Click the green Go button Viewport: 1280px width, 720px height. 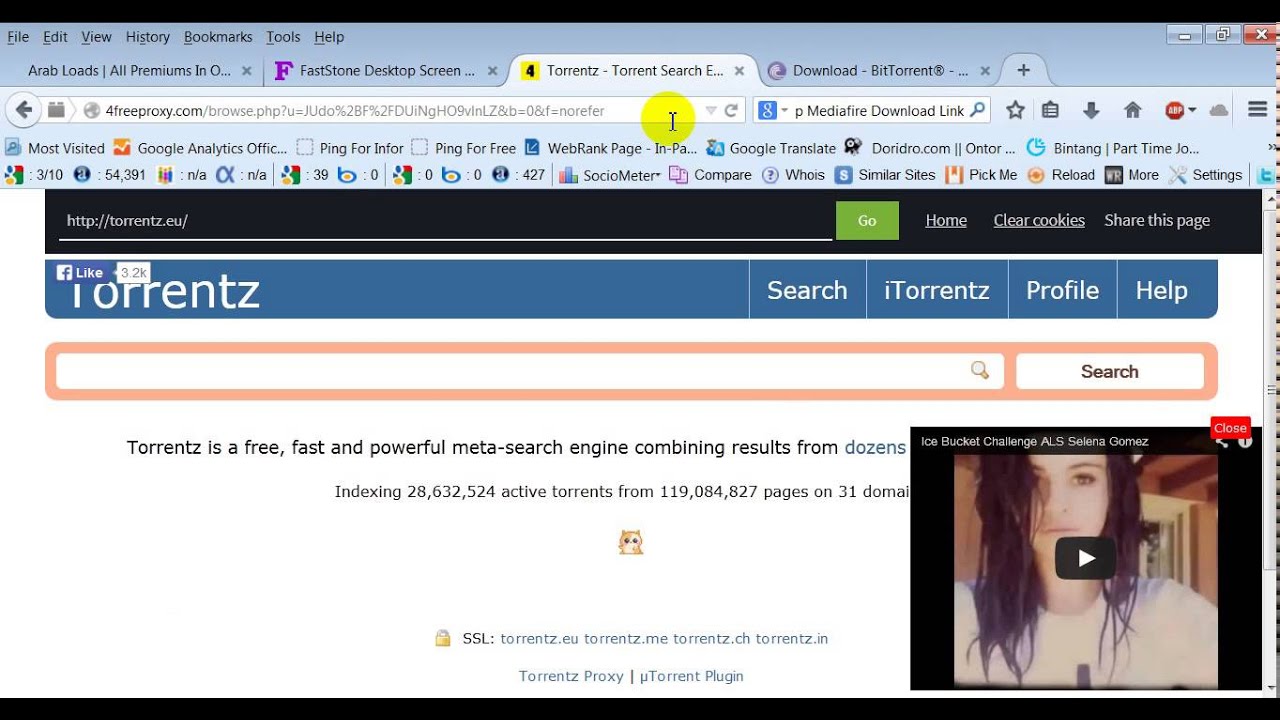click(x=867, y=221)
